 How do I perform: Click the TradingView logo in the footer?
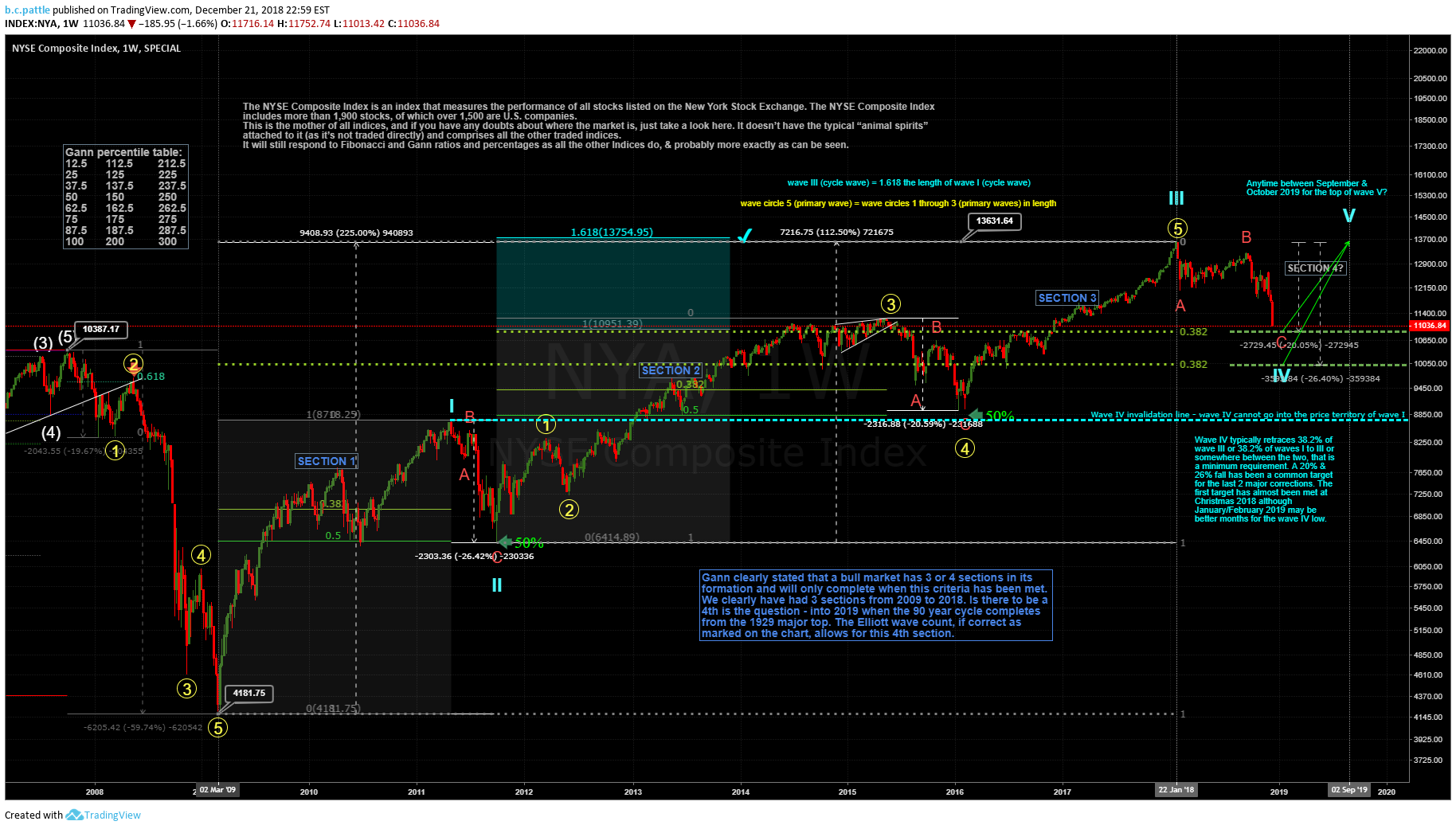(103, 815)
